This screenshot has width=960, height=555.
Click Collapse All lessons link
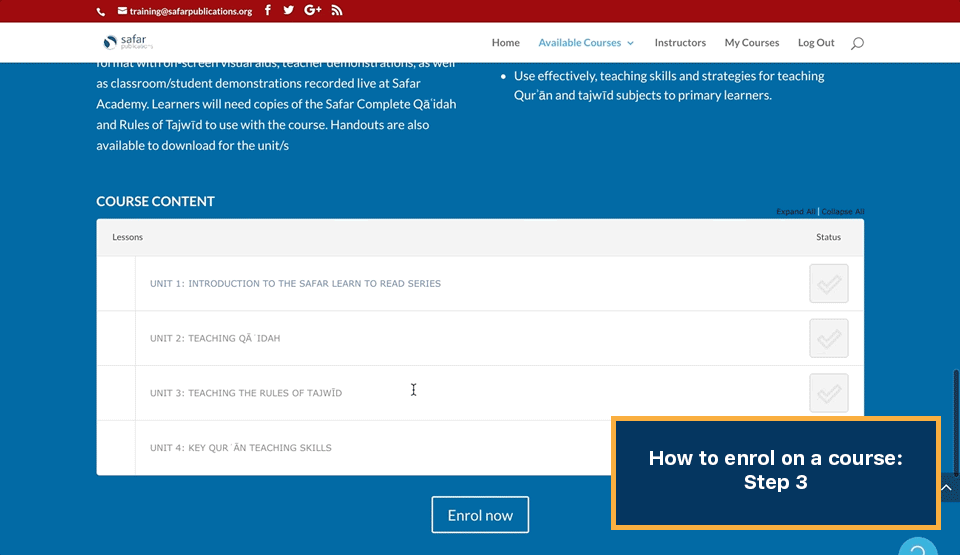click(842, 211)
